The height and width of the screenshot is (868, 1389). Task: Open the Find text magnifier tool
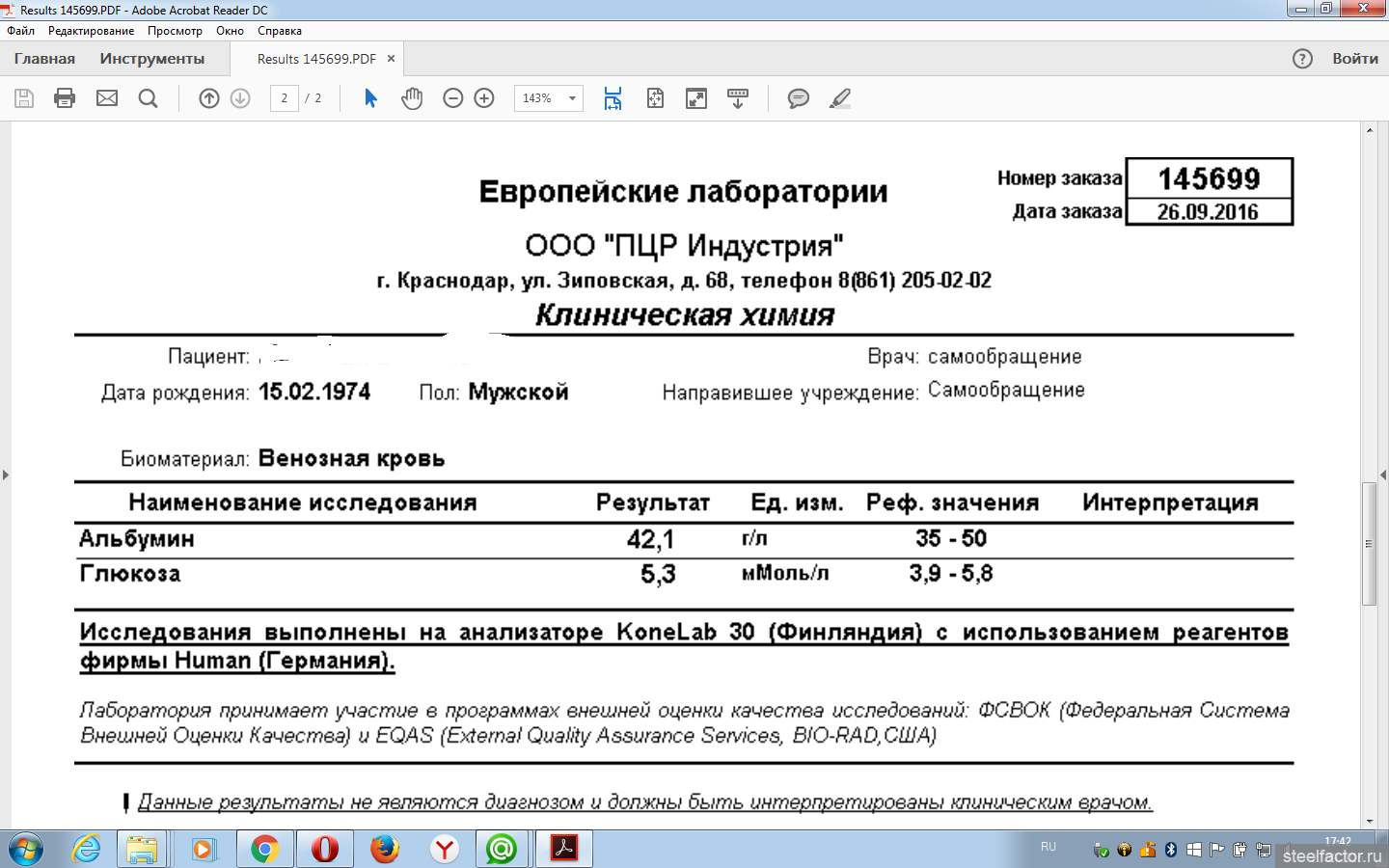148,98
